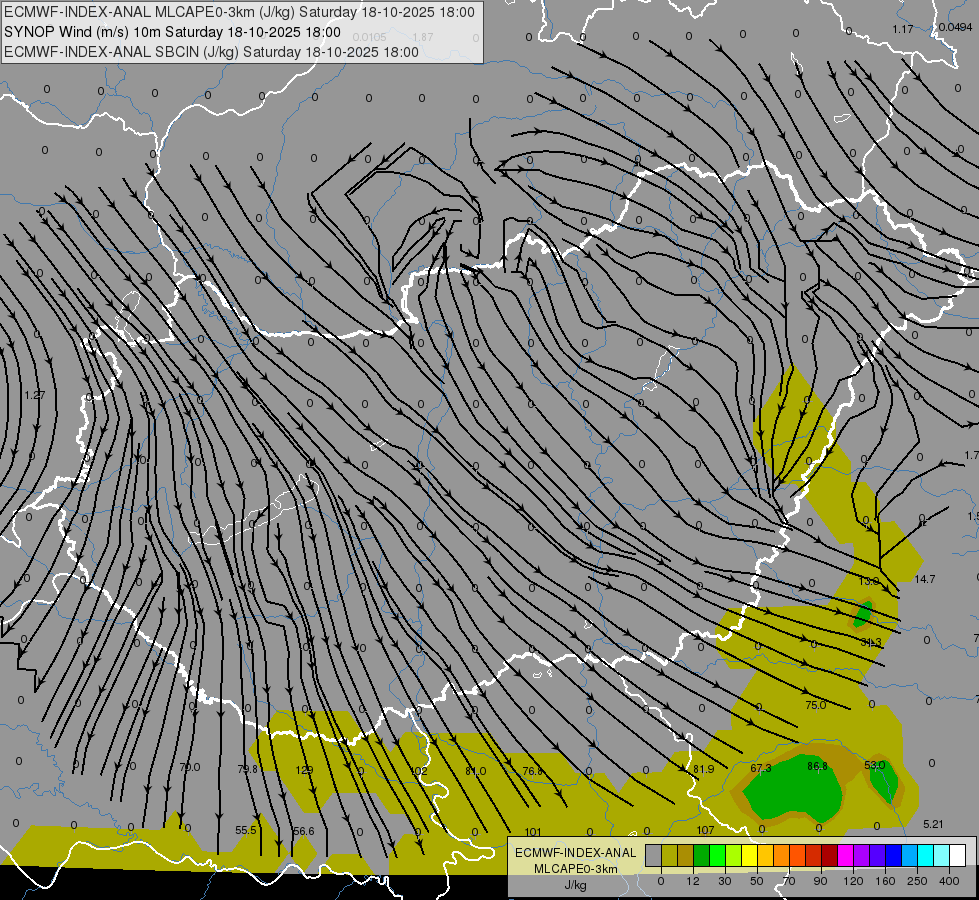Click the 1.27 value on the map
Image resolution: width=979 pixels, height=900 pixels.
35,395
